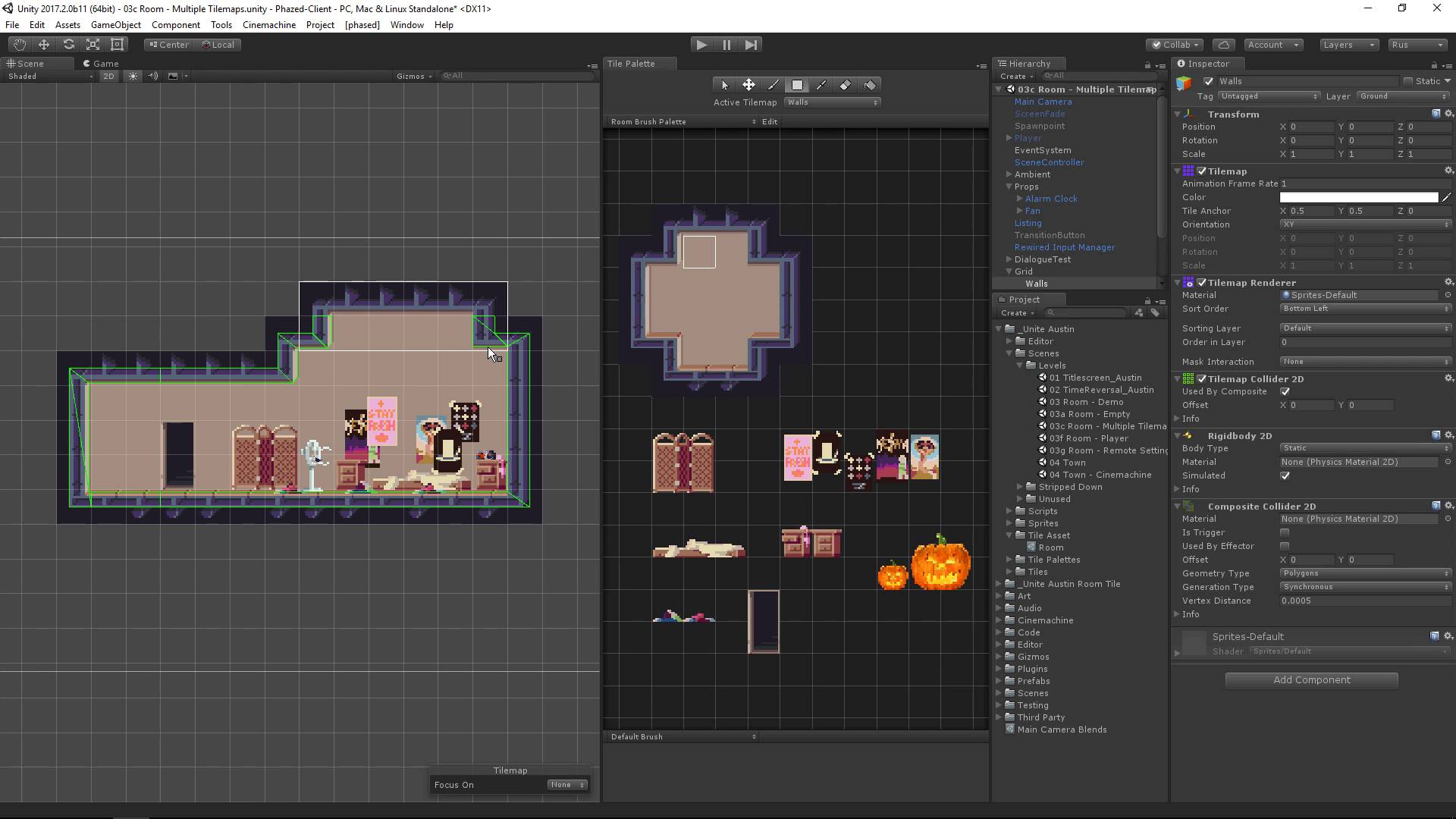Screen dimensions: 1456x819
Task: Click the Add Component button
Action: (1311, 680)
